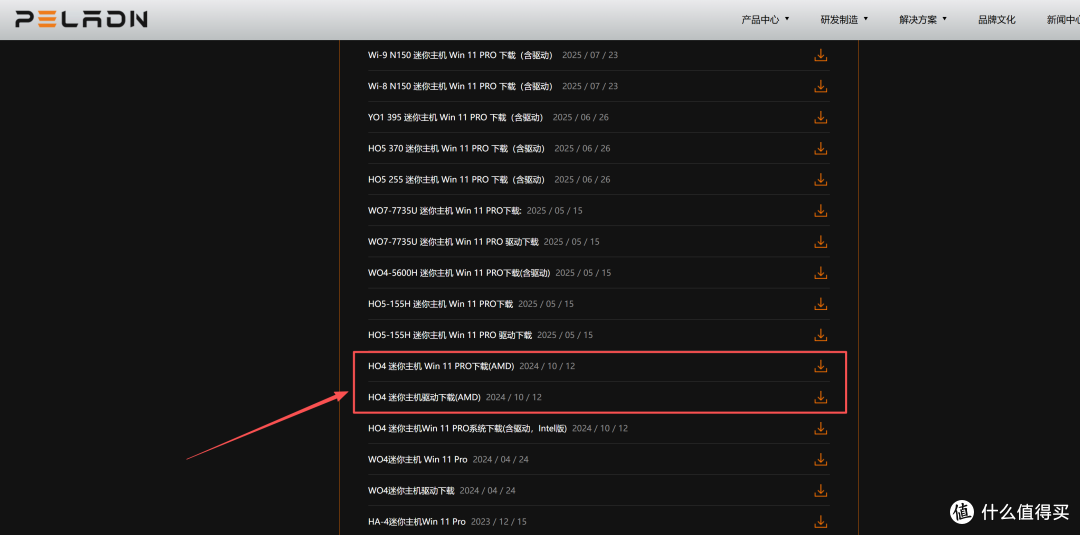The height and width of the screenshot is (535, 1080).
Task: Click date 2024 / 04 / 24 on WO4 Win 11 Pro row
Action: pyautogui.click(x=501, y=459)
